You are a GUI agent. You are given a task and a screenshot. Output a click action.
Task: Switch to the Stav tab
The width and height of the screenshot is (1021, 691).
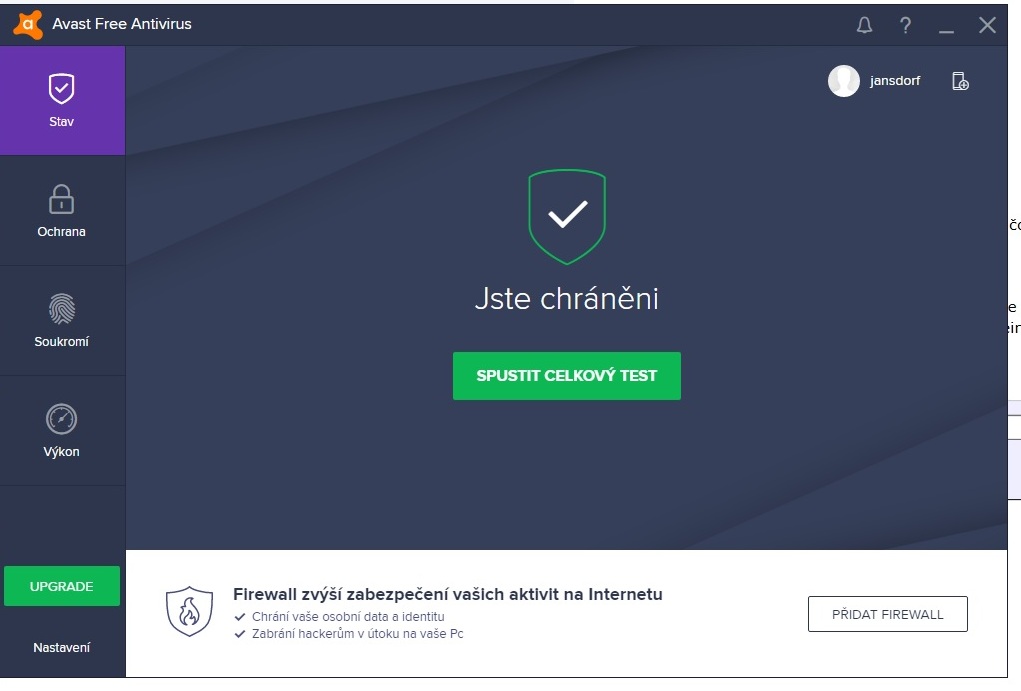coord(62,100)
